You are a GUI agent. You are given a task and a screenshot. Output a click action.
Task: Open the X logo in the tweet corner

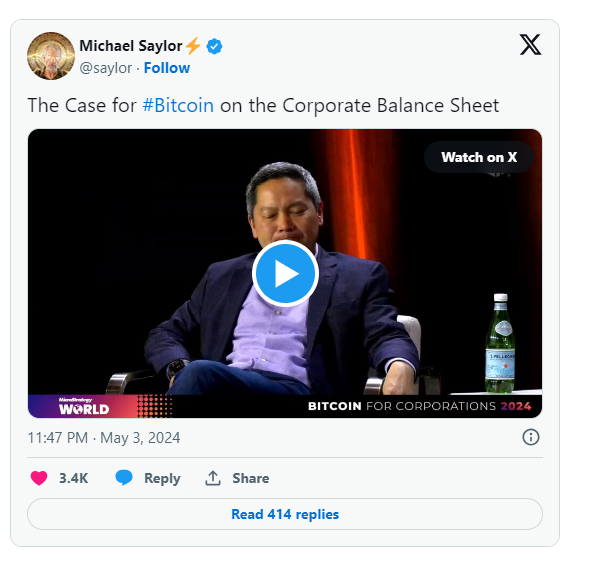[x=530, y=44]
